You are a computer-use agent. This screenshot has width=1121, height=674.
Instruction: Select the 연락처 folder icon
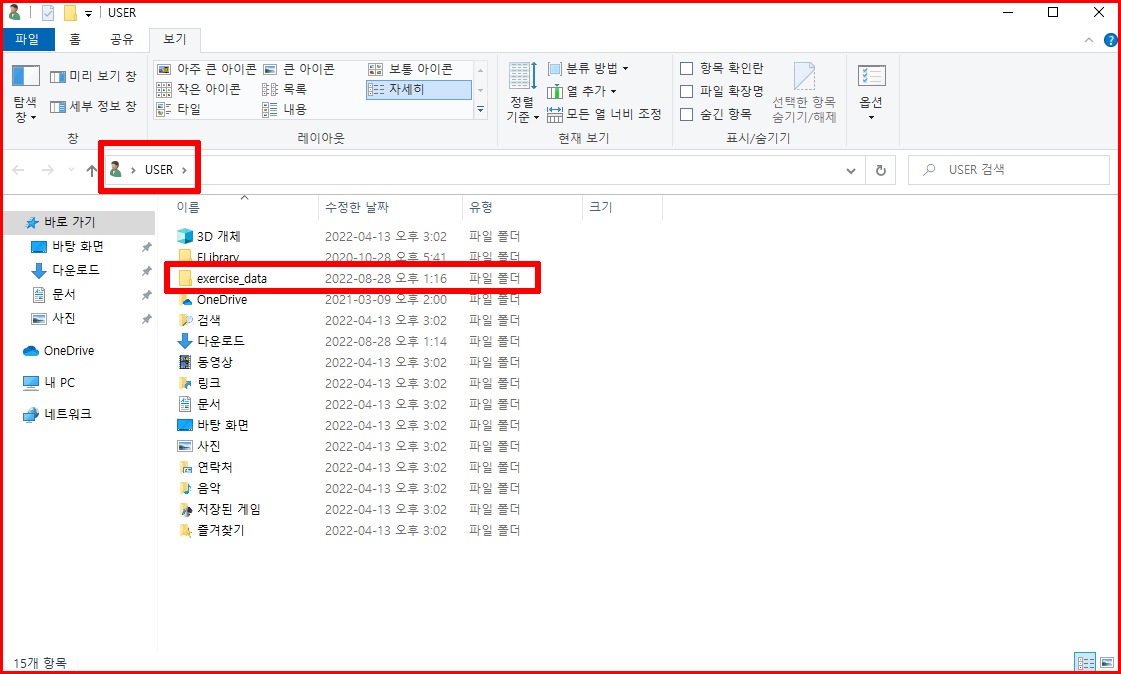point(185,467)
